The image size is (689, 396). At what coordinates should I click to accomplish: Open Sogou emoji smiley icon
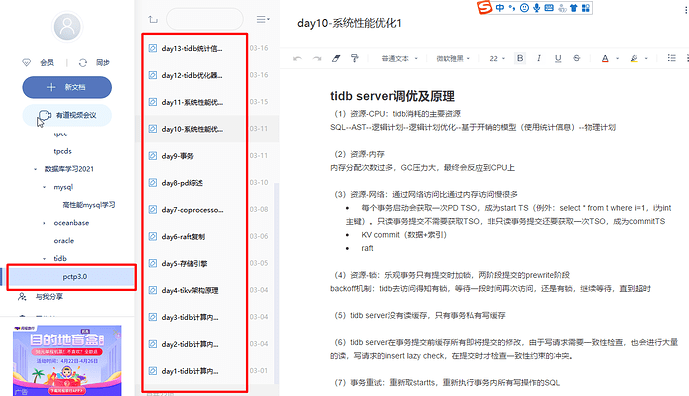[x=524, y=8]
